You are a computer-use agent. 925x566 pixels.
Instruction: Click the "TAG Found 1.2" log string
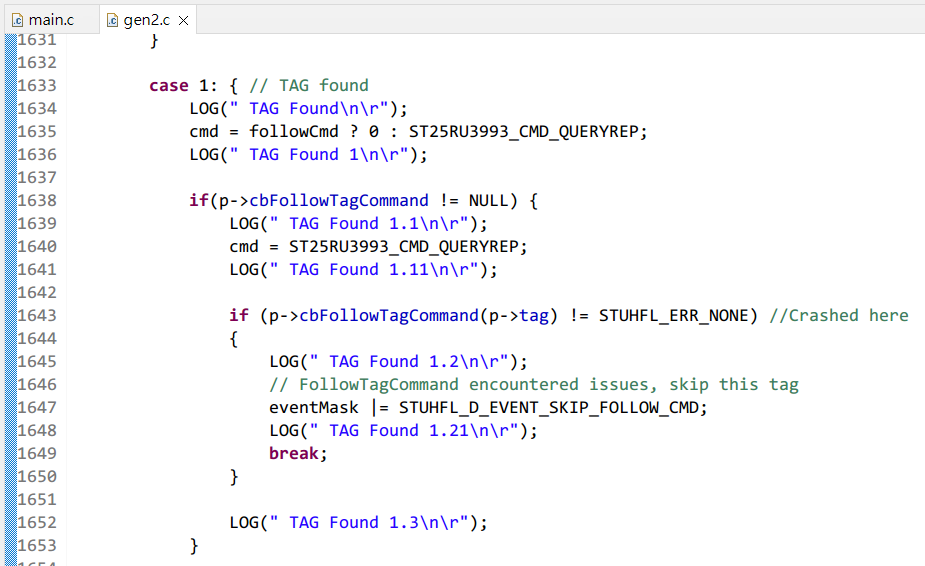coord(409,362)
